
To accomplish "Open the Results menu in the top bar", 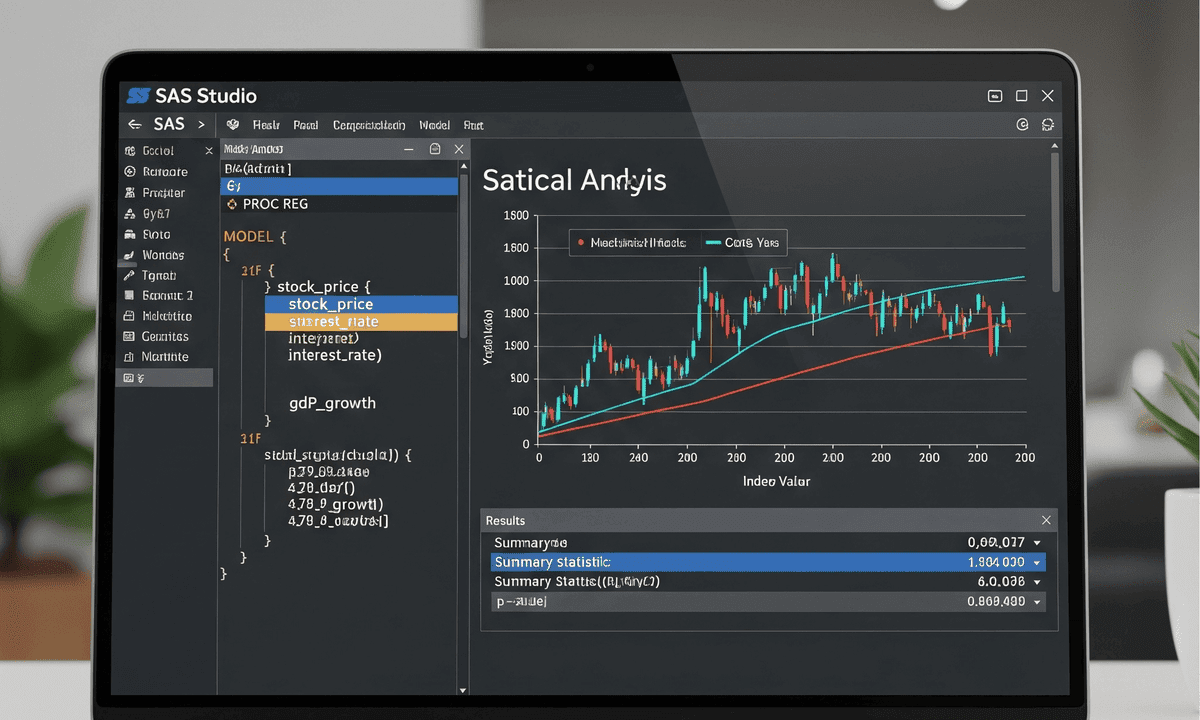I will pyautogui.click(x=264, y=124).
